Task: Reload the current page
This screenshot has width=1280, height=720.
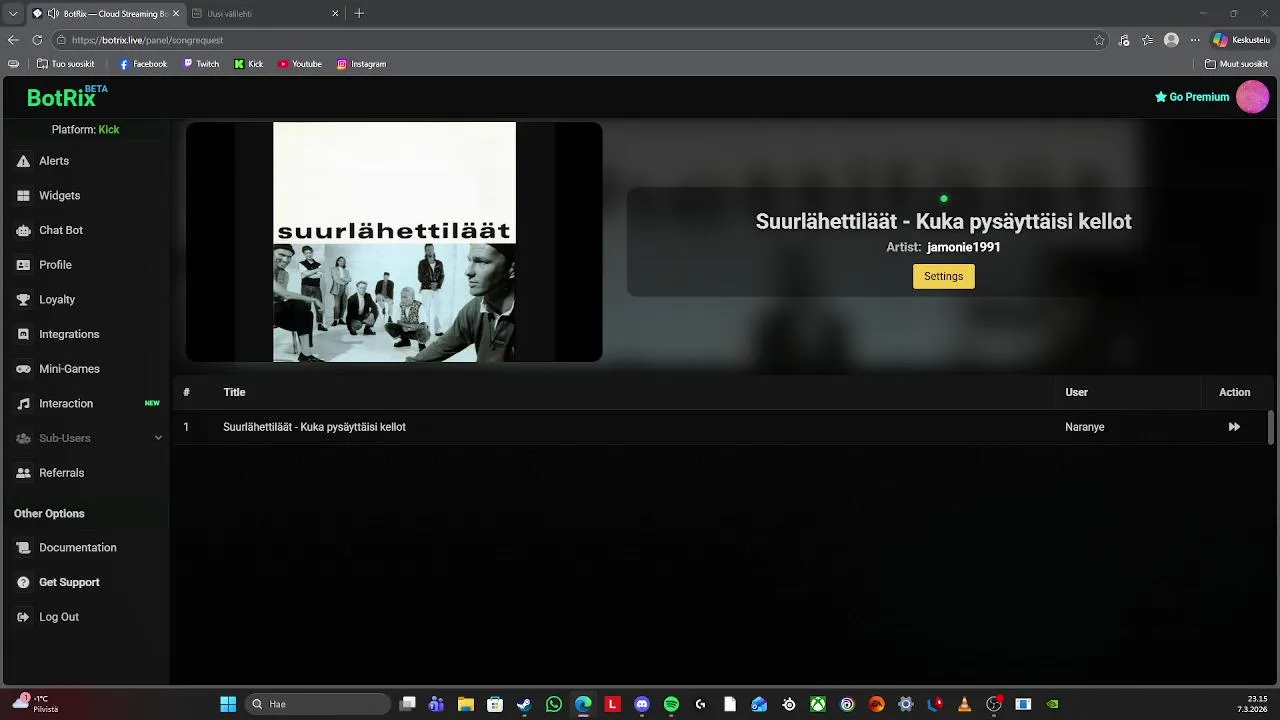Action: tap(37, 40)
